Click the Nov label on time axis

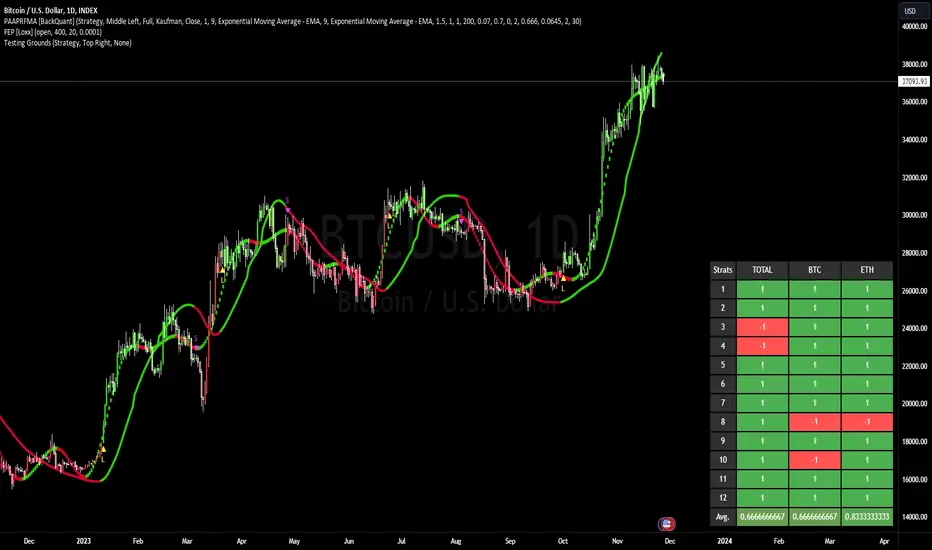pyautogui.click(x=617, y=541)
